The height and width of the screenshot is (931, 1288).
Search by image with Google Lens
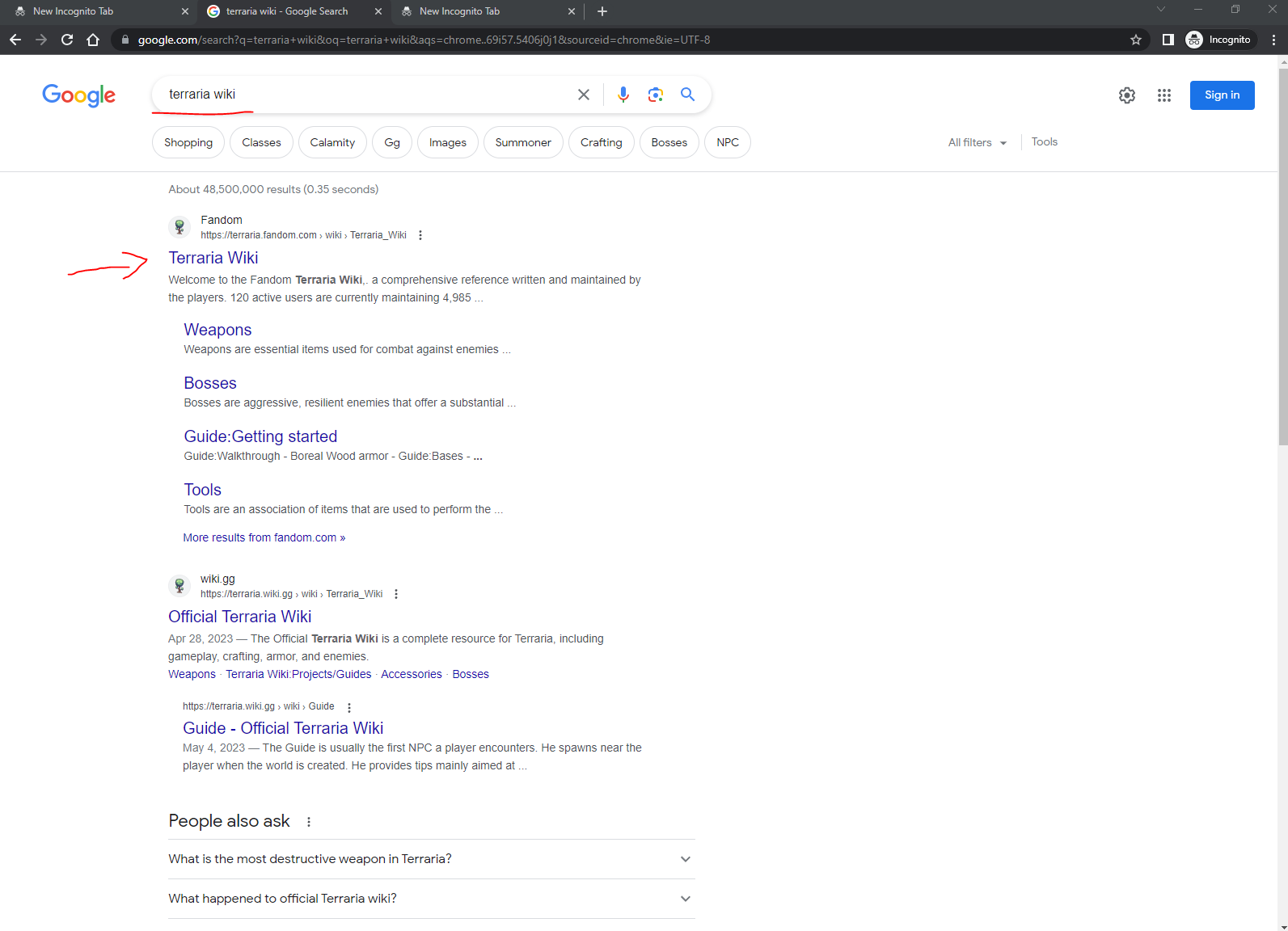656,95
